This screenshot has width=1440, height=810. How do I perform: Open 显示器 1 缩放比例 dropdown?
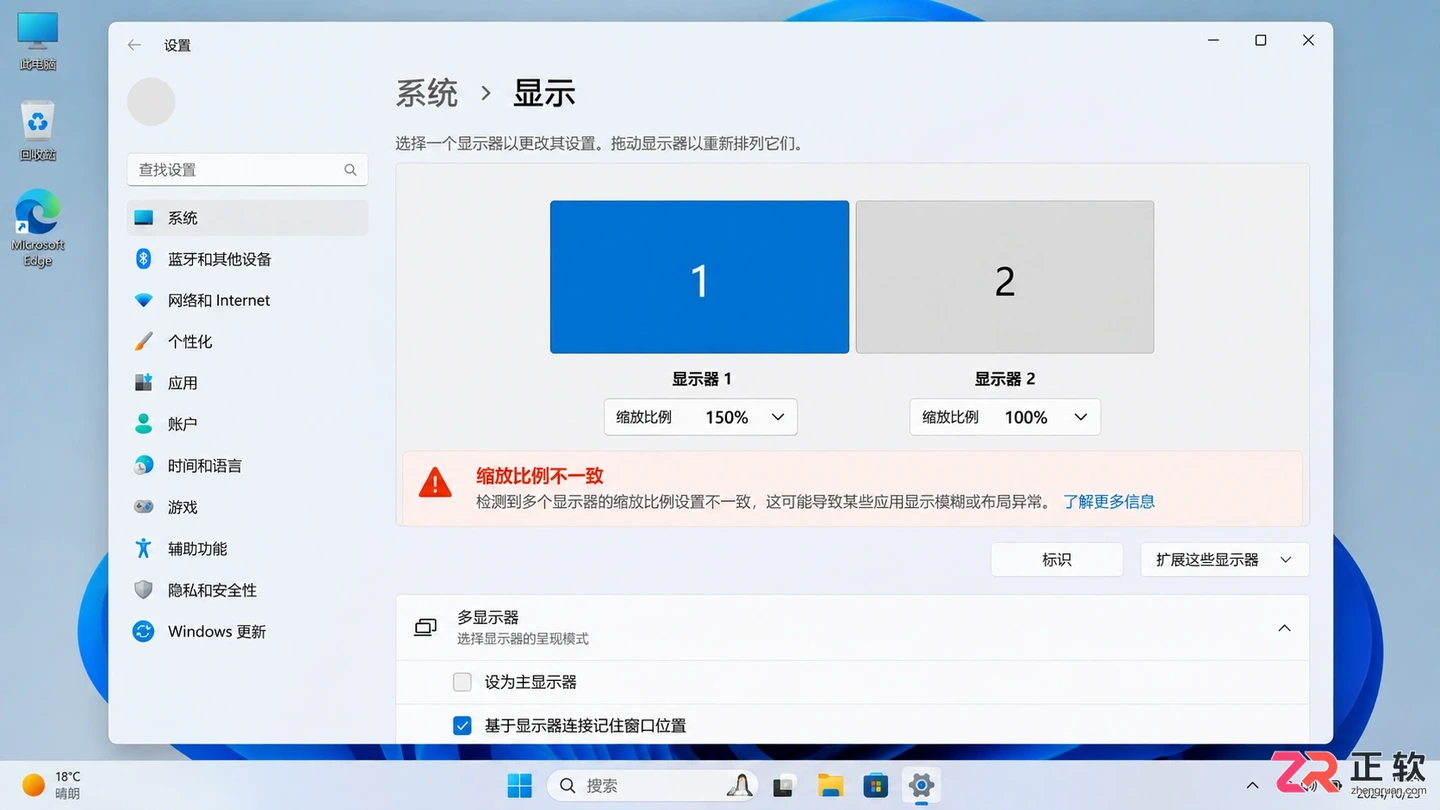point(700,417)
